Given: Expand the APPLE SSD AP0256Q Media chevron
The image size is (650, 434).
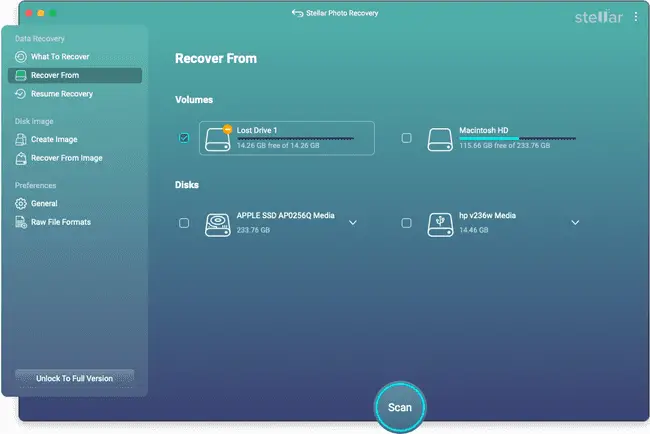Looking at the screenshot, I should pyautogui.click(x=353, y=223).
